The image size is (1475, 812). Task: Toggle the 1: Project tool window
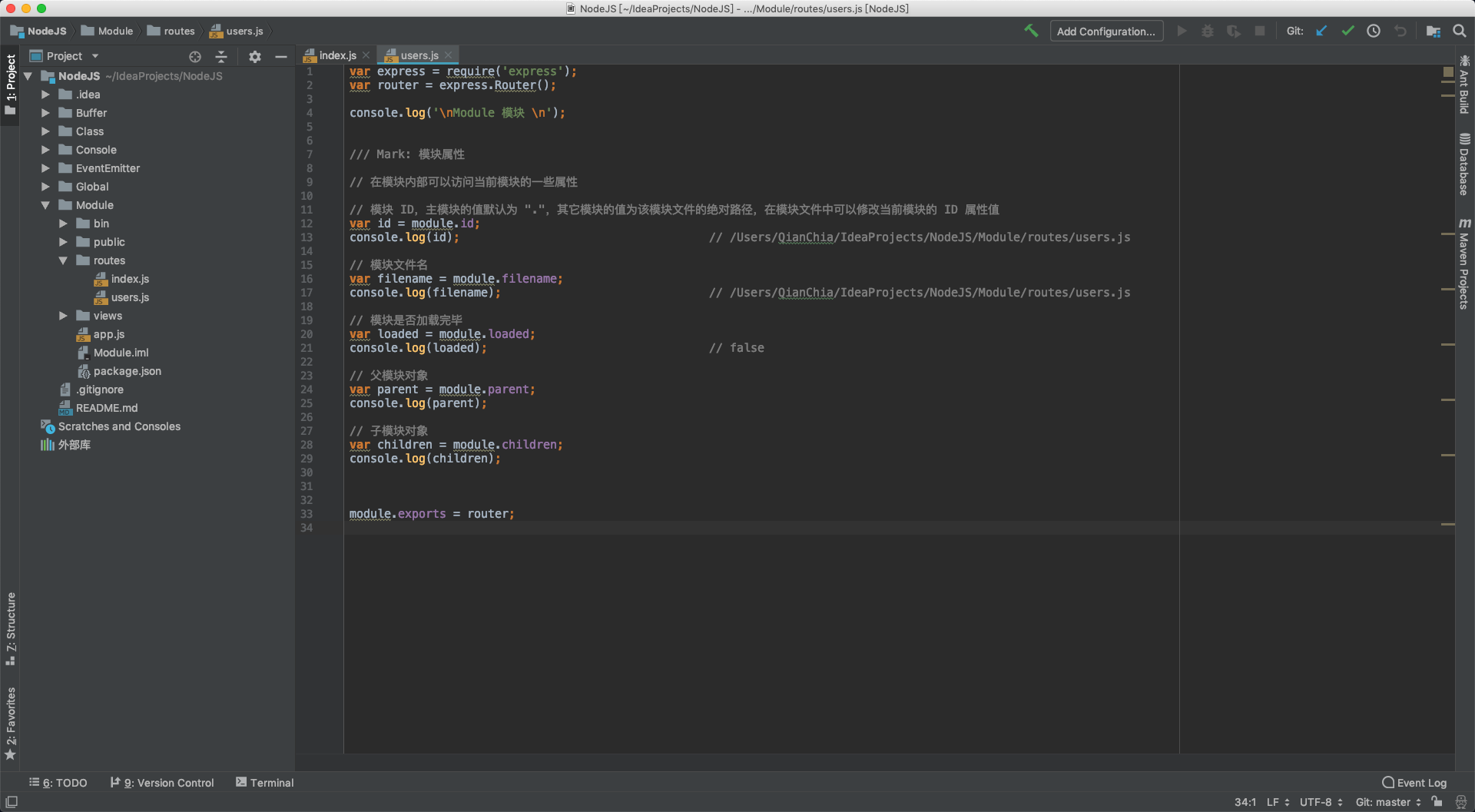click(10, 85)
